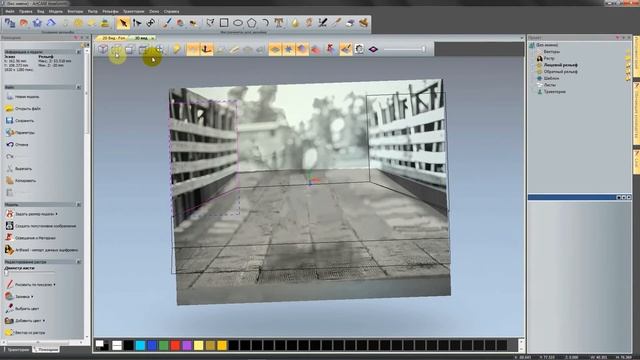Click the Освещение и Материал icon
This screenshot has height=360, width=640.
(9, 238)
